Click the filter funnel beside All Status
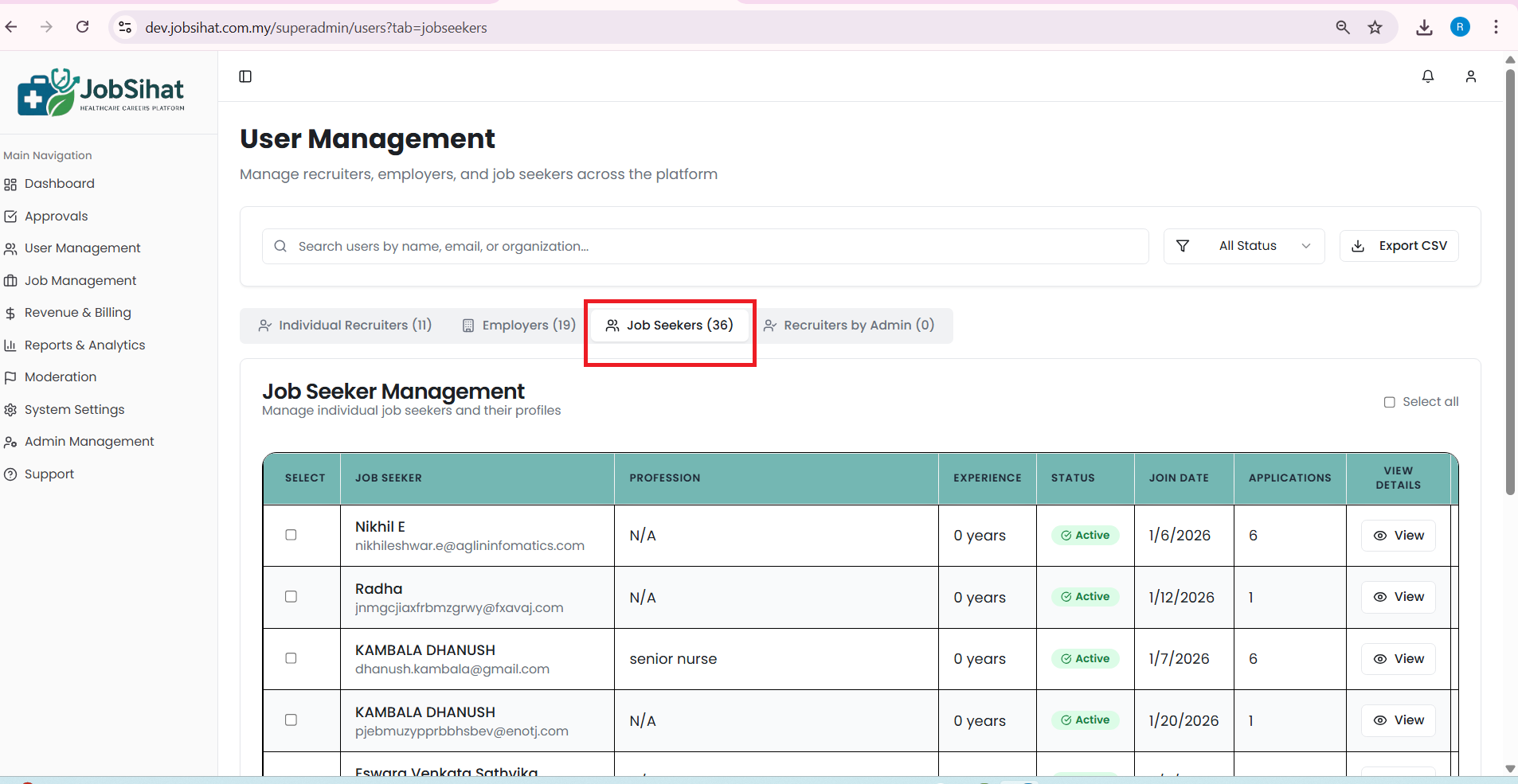Viewport: 1518px width, 784px height. [x=1183, y=246]
